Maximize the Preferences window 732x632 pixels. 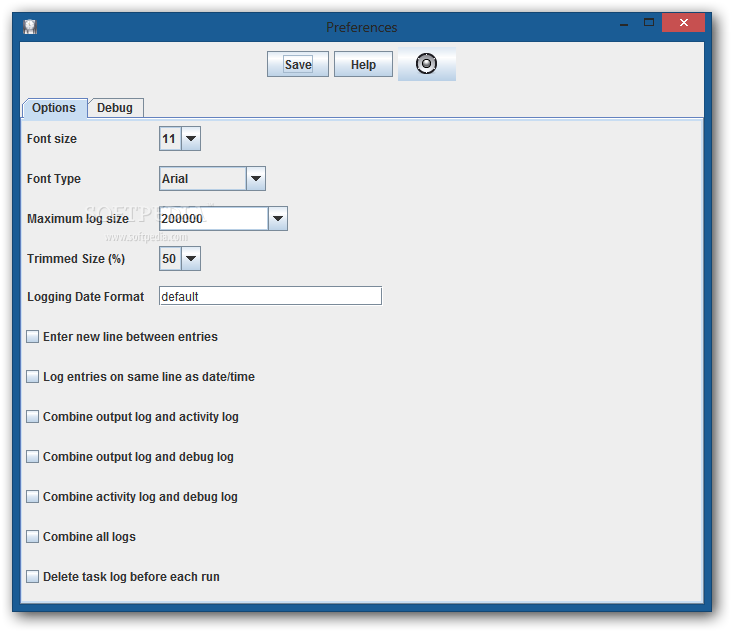[x=649, y=22]
